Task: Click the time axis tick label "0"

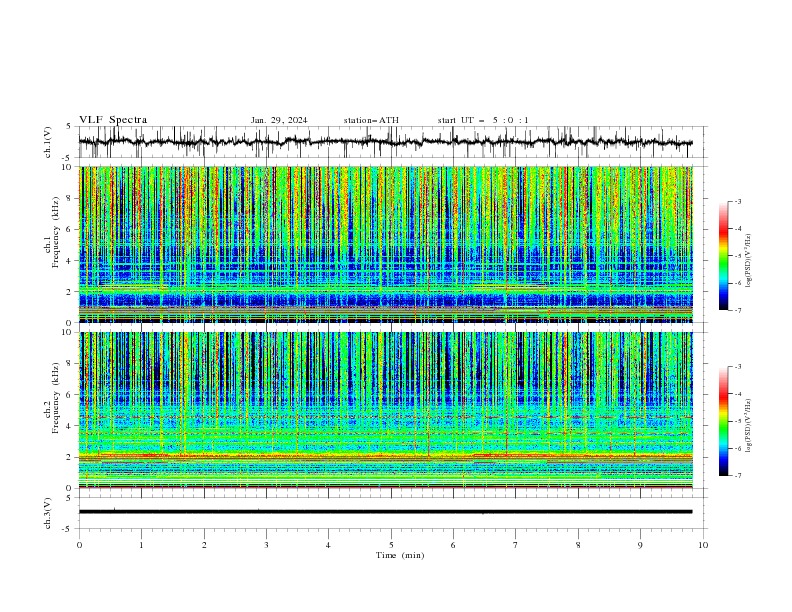Action: 79,545
